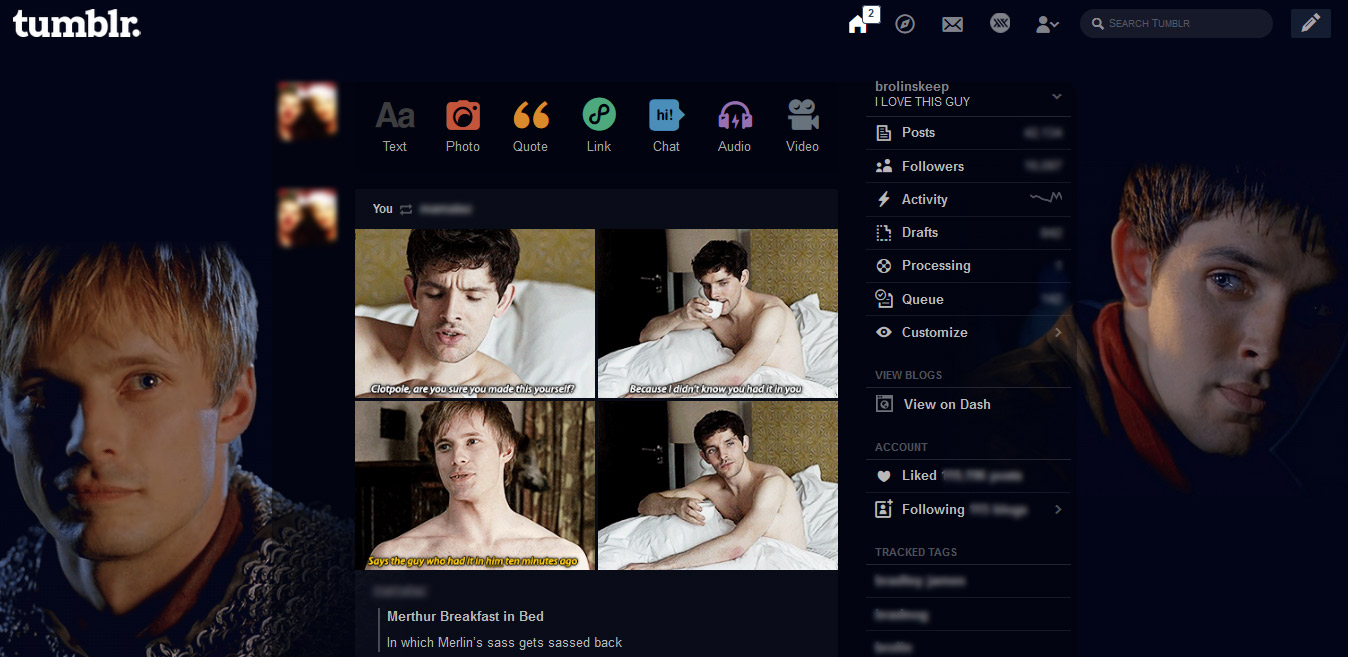Click the Customize chevron arrow
The image size is (1348, 657).
pyautogui.click(x=1058, y=332)
